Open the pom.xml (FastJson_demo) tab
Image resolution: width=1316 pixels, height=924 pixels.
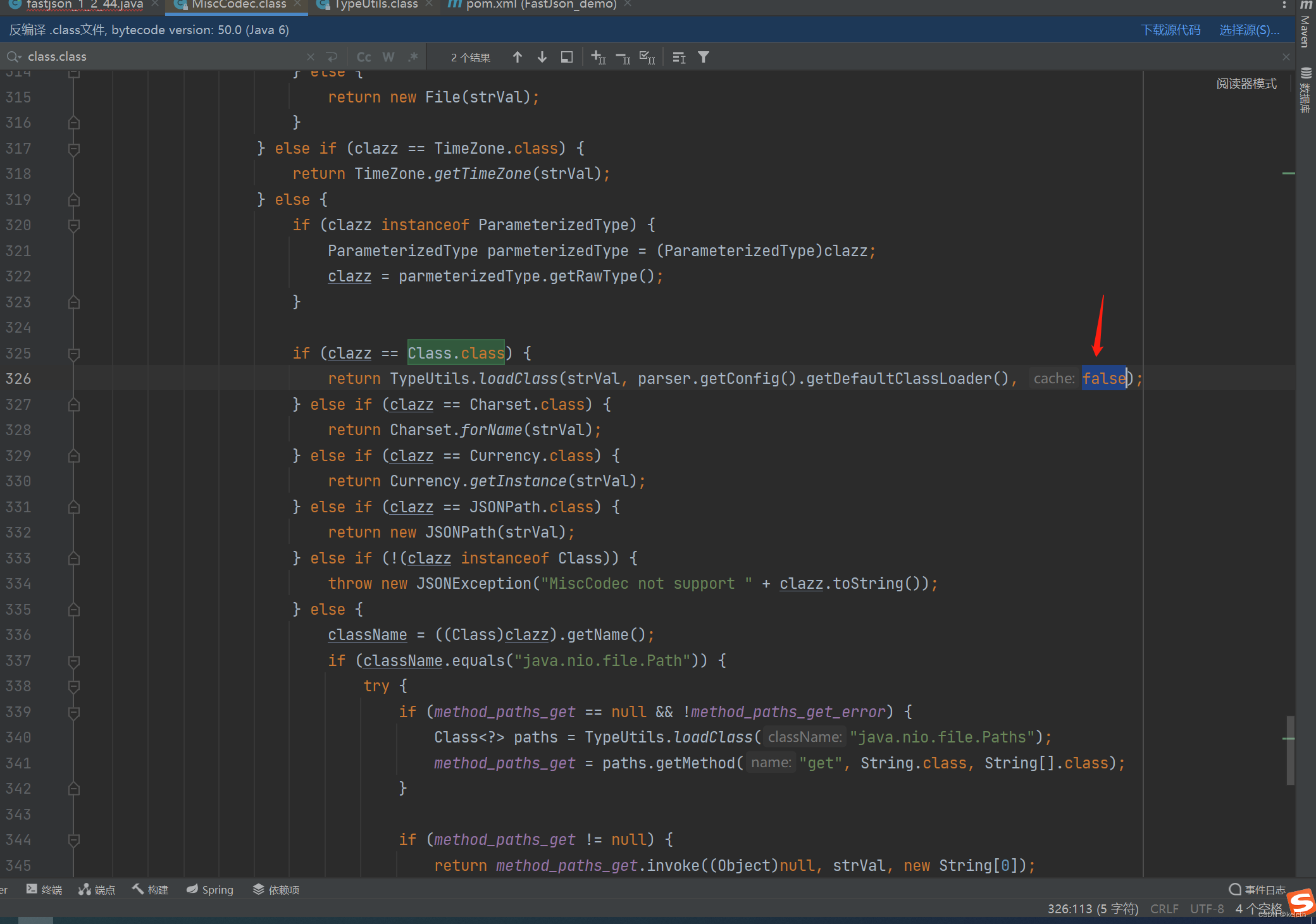coord(541,5)
